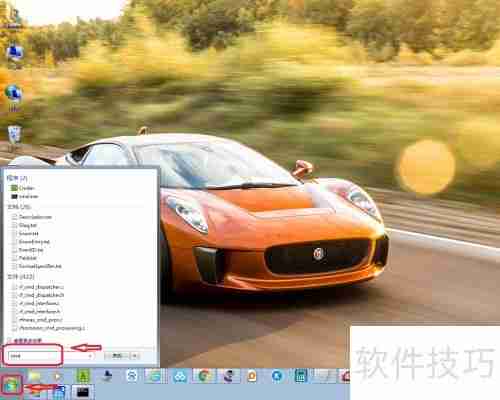Launch Chrome from the taskbar
The width and height of the screenshot is (500, 400).
point(204,376)
